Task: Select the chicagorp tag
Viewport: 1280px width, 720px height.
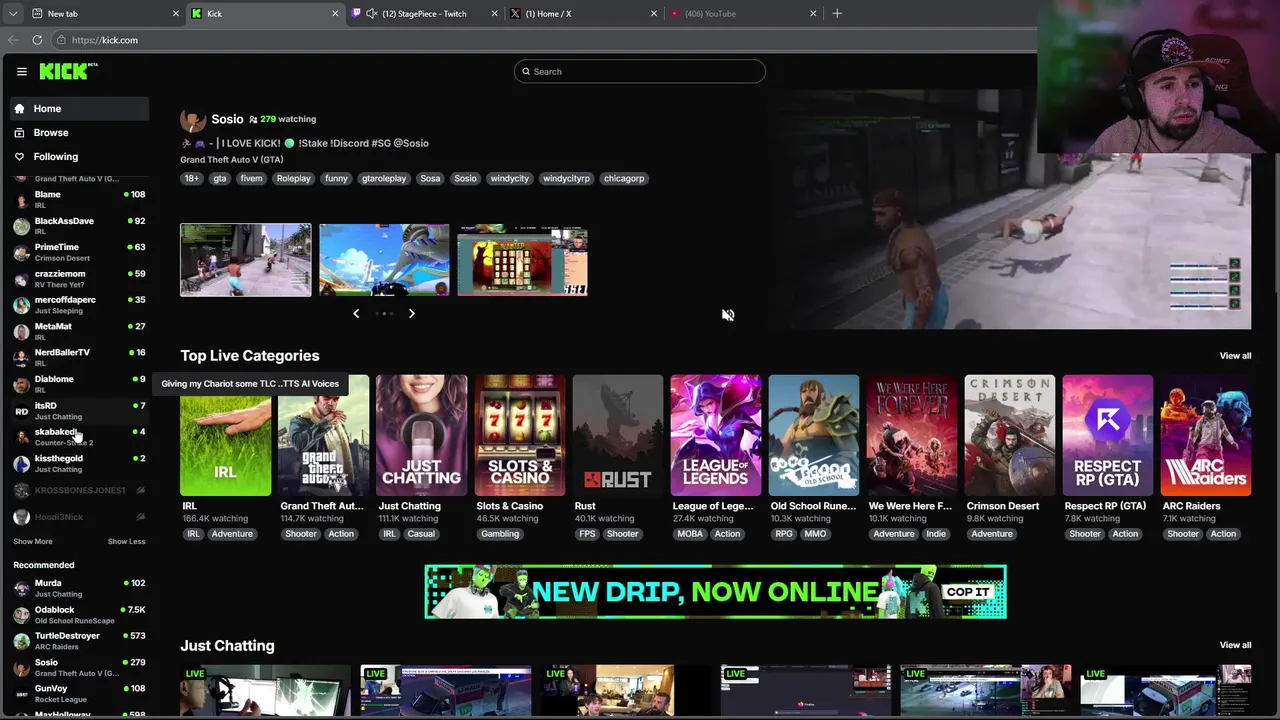Action: point(624,178)
